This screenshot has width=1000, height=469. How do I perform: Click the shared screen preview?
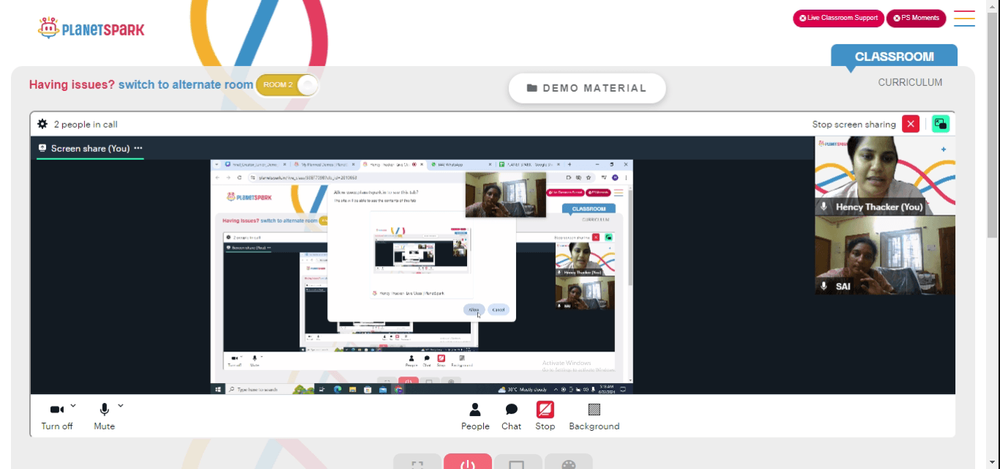[422, 276]
